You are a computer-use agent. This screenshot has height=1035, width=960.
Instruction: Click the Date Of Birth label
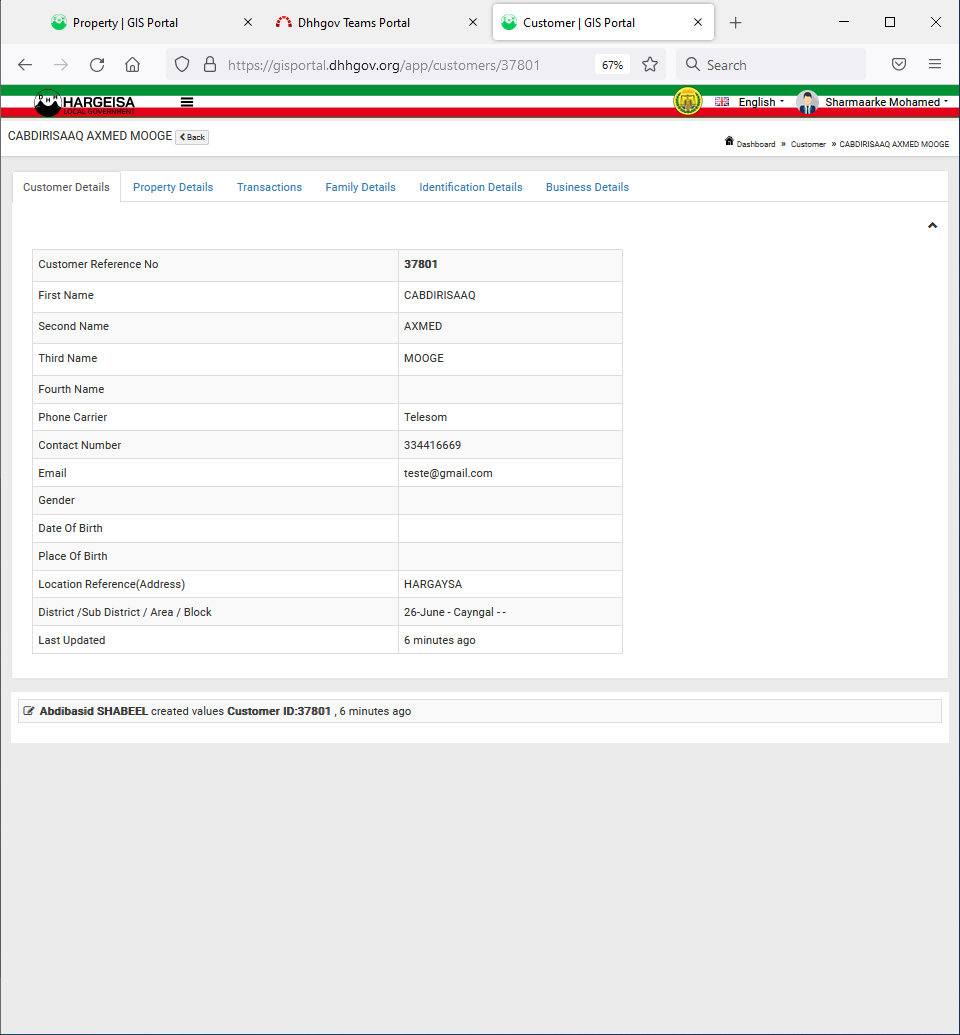[70, 528]
